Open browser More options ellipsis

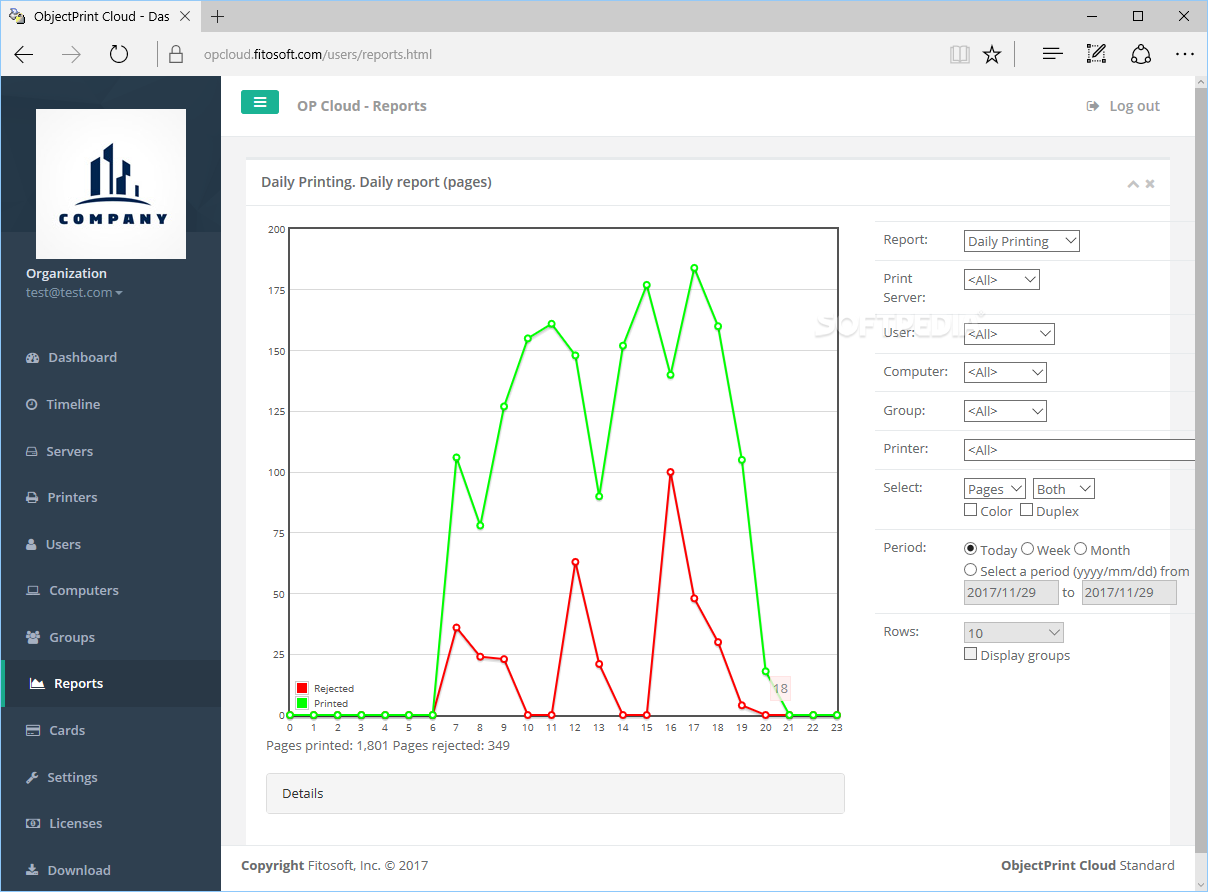pos(1185,54)
